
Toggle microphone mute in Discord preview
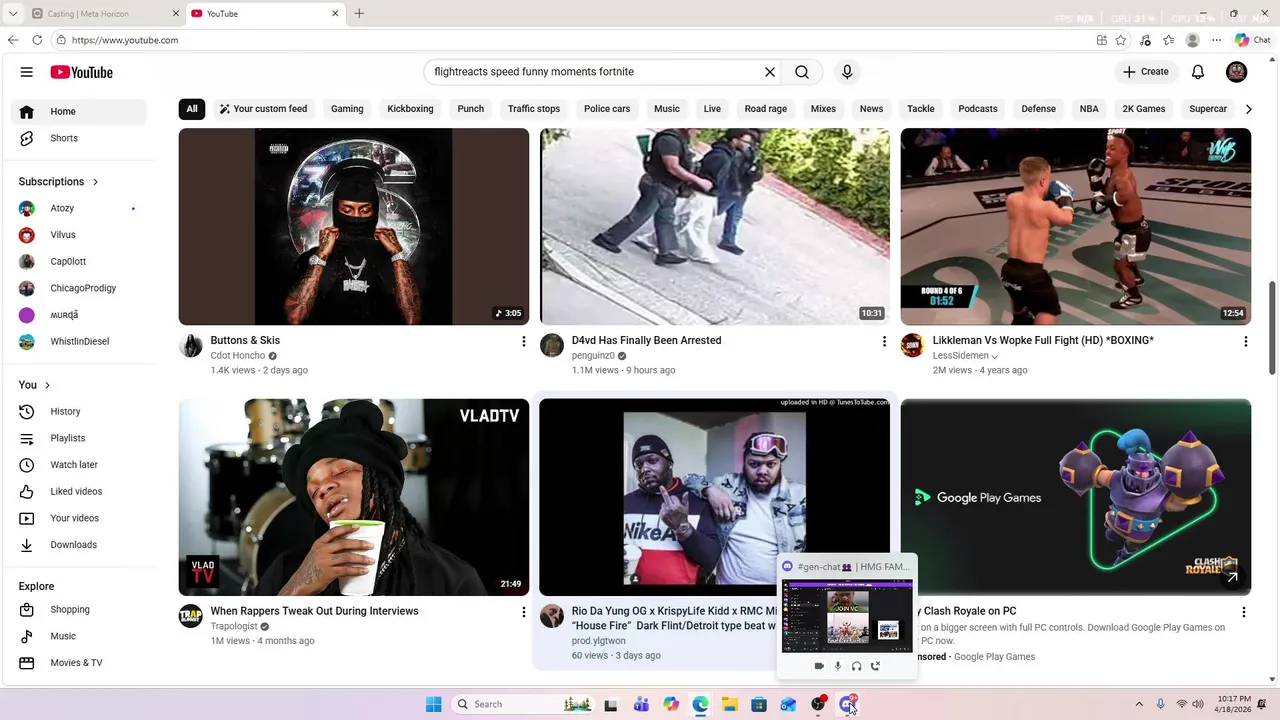click(x=838, y=666)
